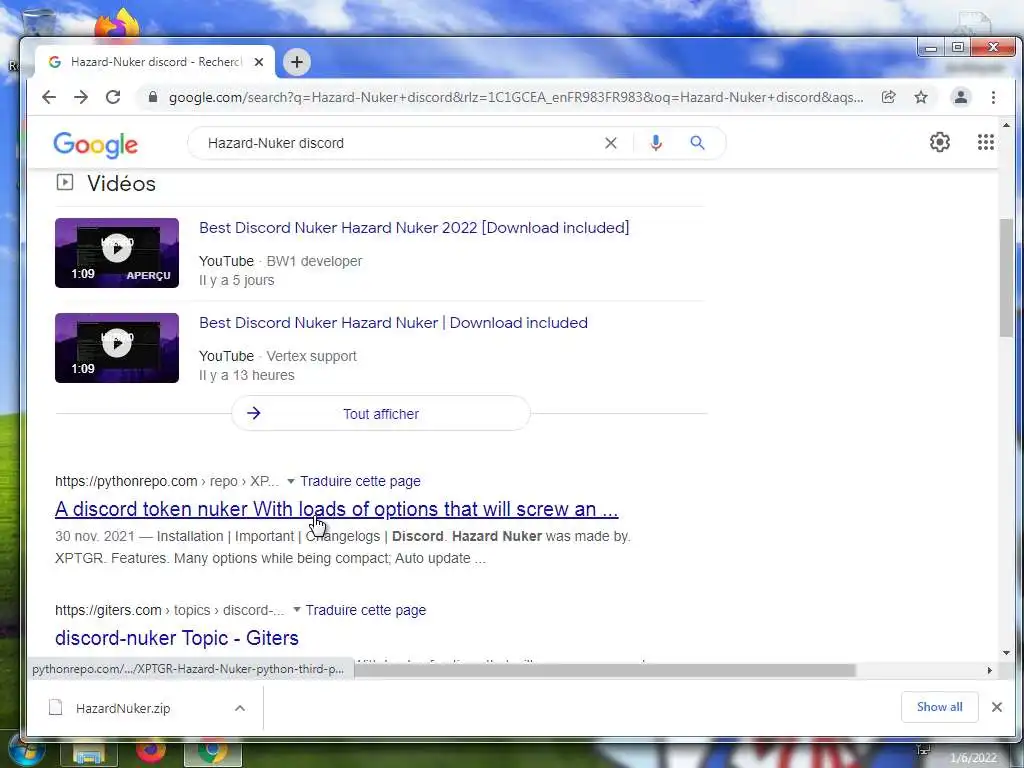The image size is (1024, 768).
Task: Open Best Discord Nuker | Download included link
Action: [393, 323]
